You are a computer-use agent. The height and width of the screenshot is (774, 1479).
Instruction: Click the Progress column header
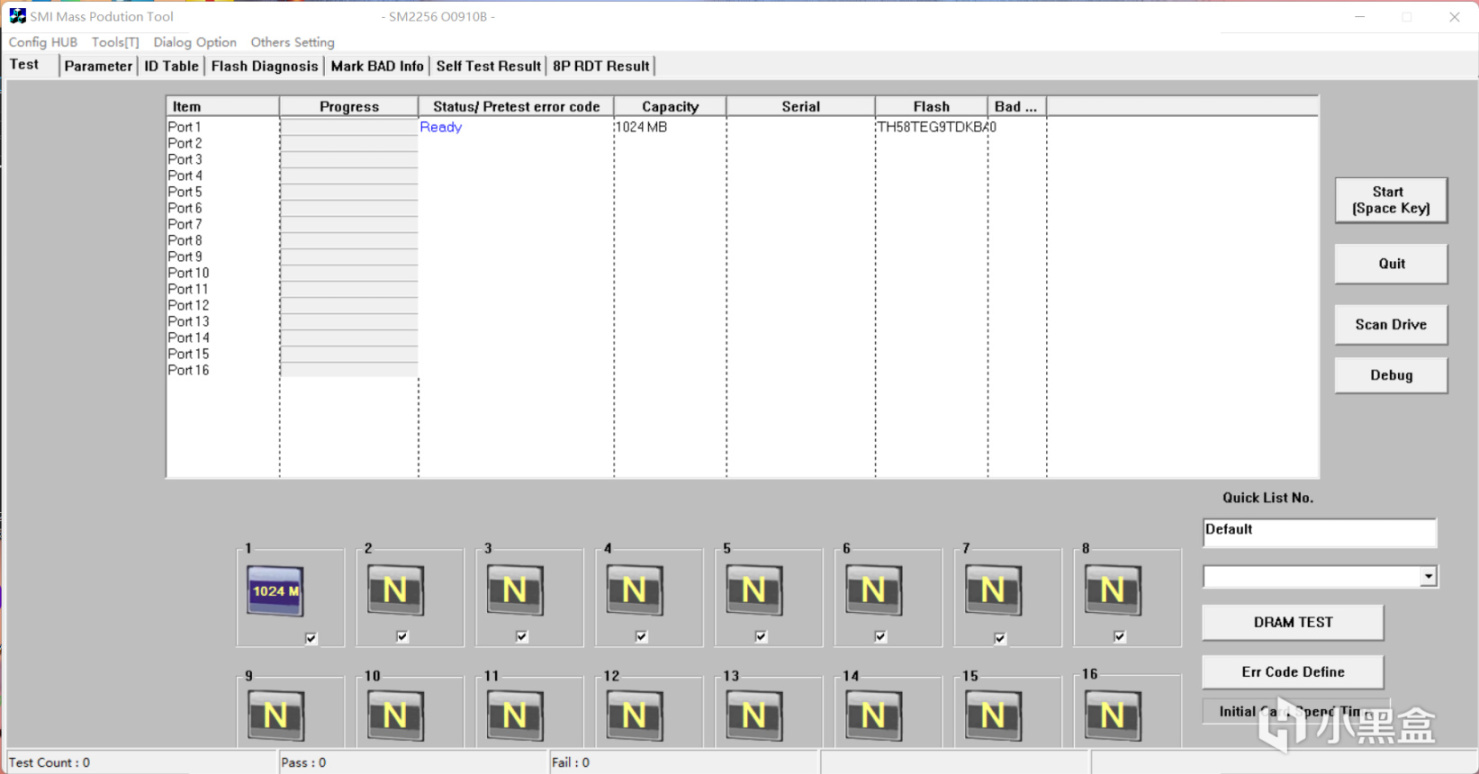pyautogui.click(x=349, y=106)
